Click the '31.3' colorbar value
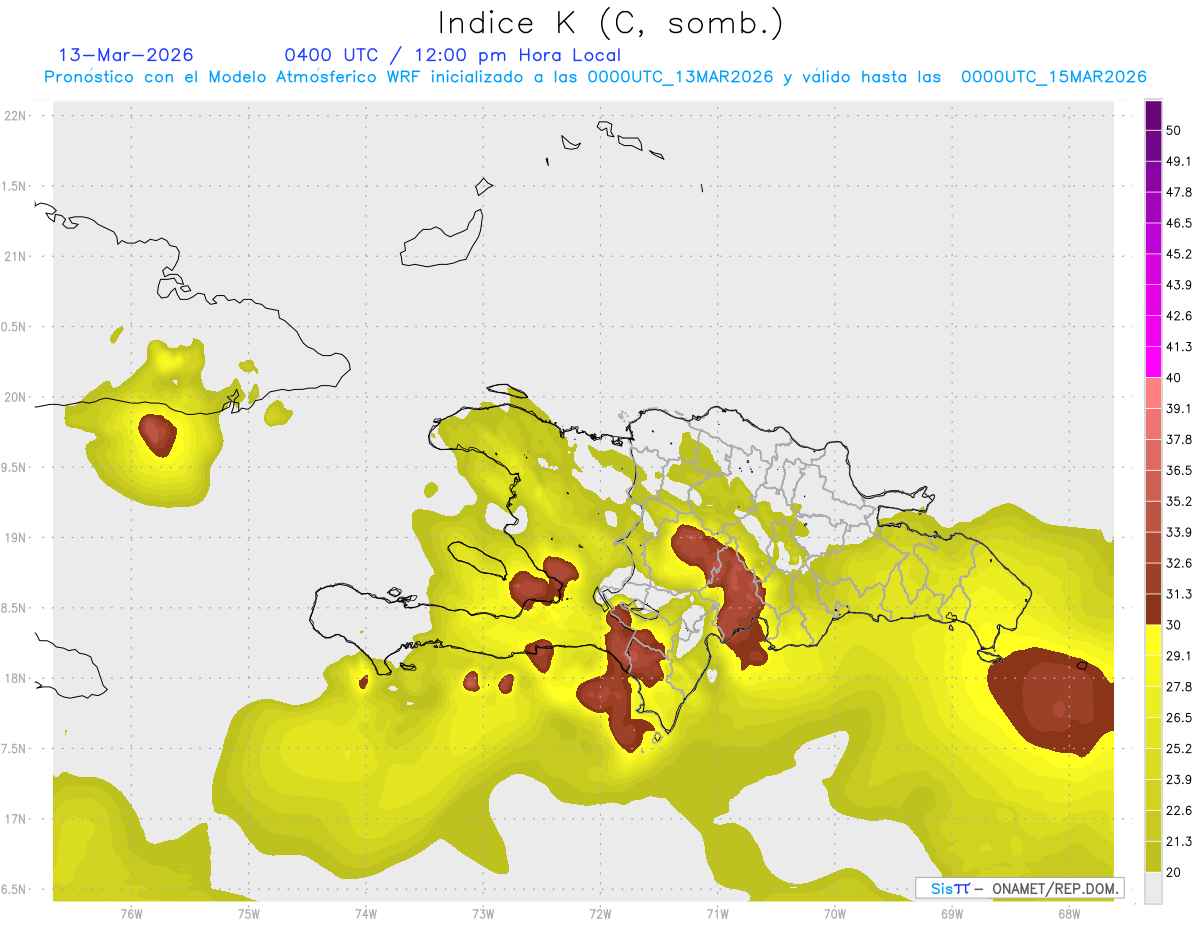Image resolution: width=1200 pixels, height=927 pixels. click(1179, 594)
